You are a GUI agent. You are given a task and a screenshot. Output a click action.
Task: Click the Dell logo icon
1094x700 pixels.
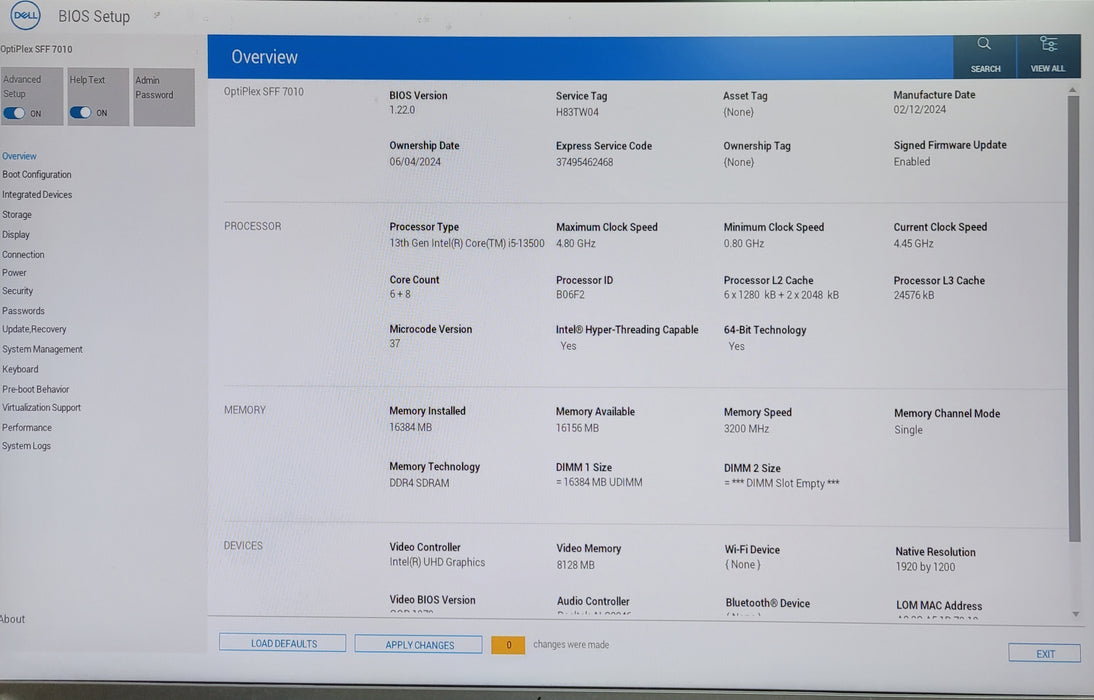point(25,15)
